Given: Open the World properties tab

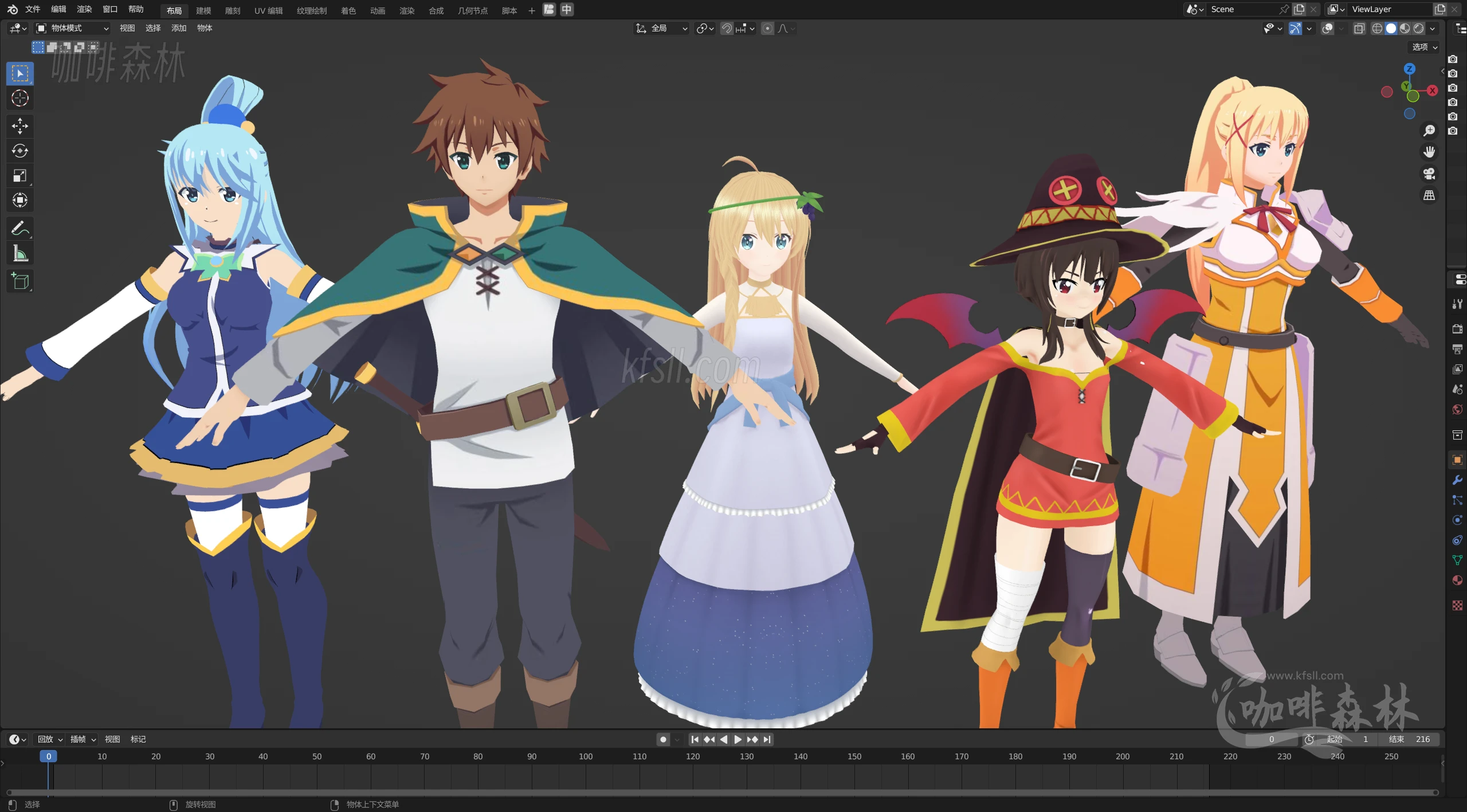Looking at the screenshot, I should pyautogui.click(x=1457, y=409).
